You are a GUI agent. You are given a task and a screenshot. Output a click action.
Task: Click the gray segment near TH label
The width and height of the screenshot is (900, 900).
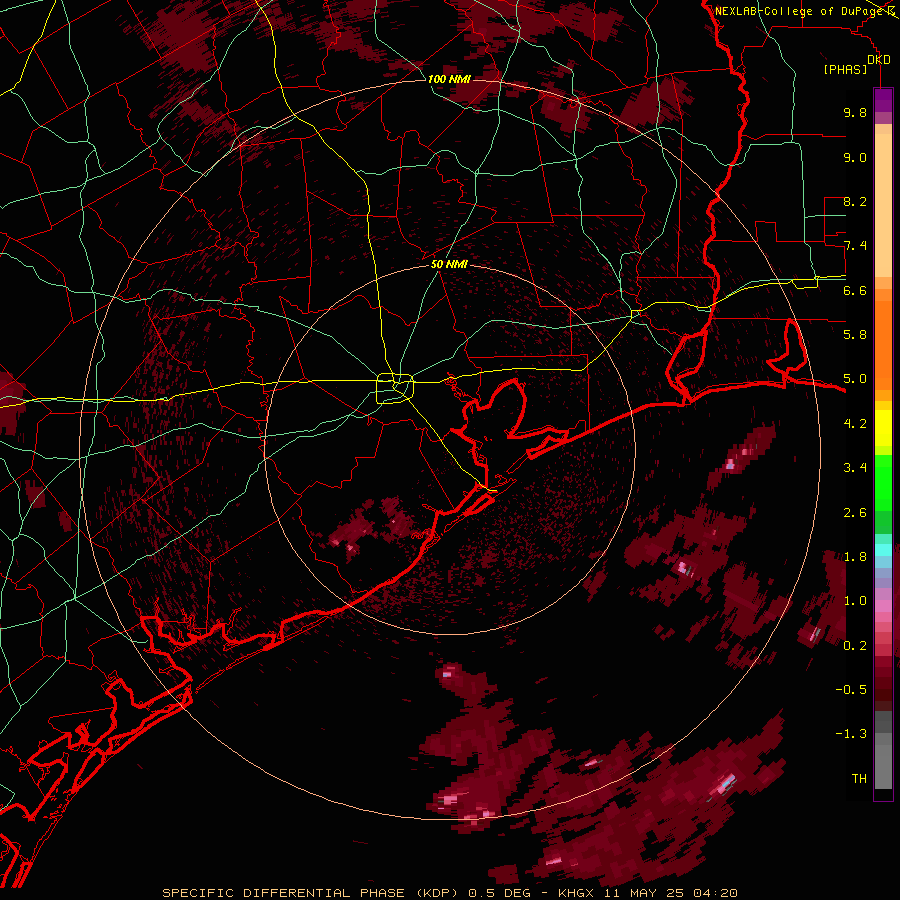click(x=883, y=766)
